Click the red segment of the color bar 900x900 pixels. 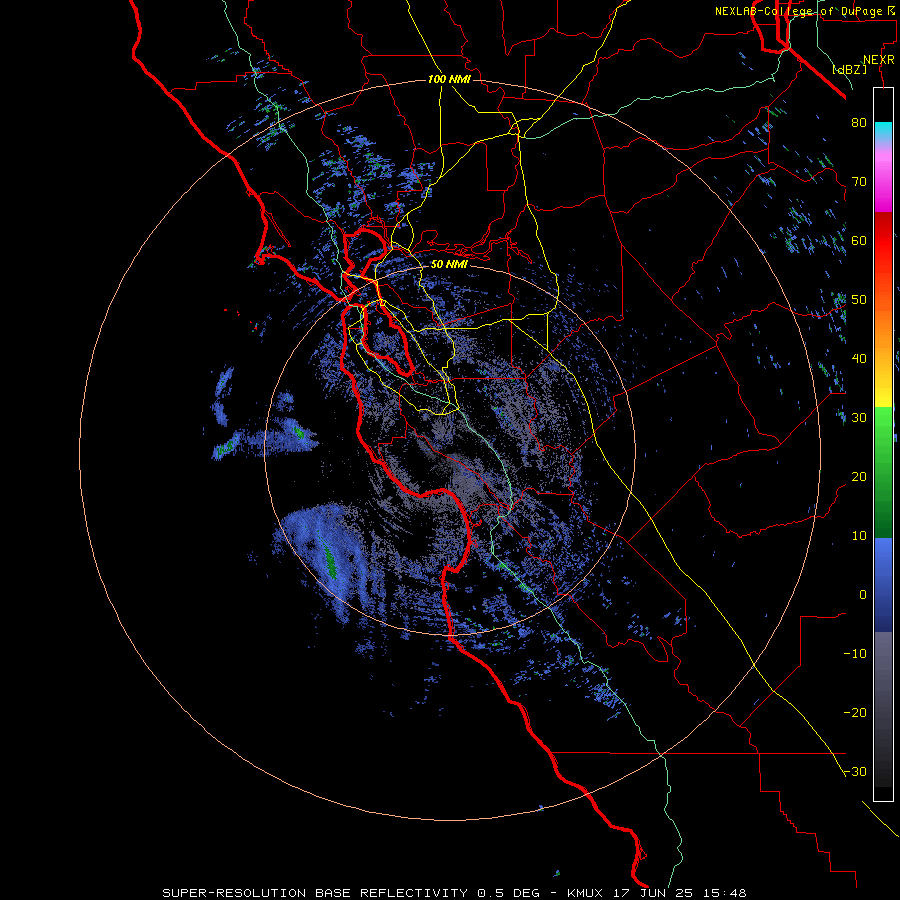click(x=883, y=240)
